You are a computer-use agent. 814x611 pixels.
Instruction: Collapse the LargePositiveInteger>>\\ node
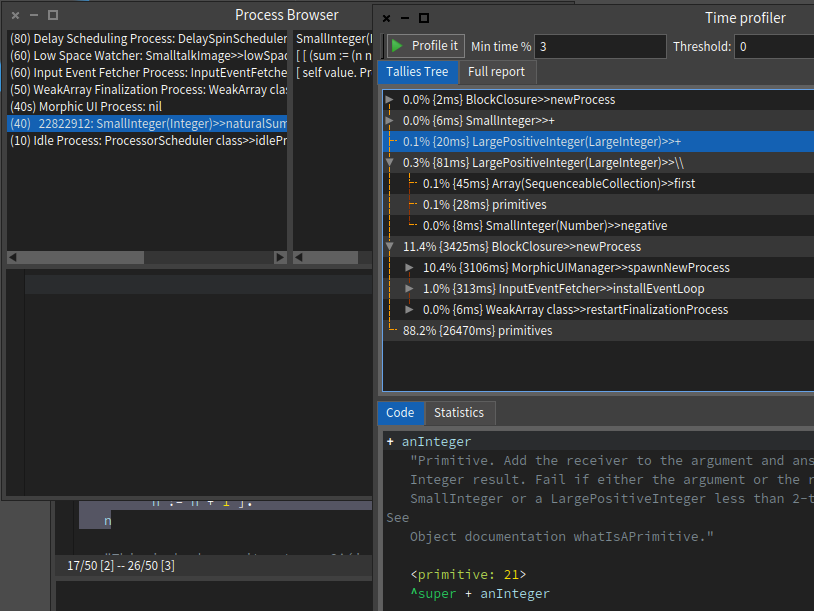click(390, 163)
